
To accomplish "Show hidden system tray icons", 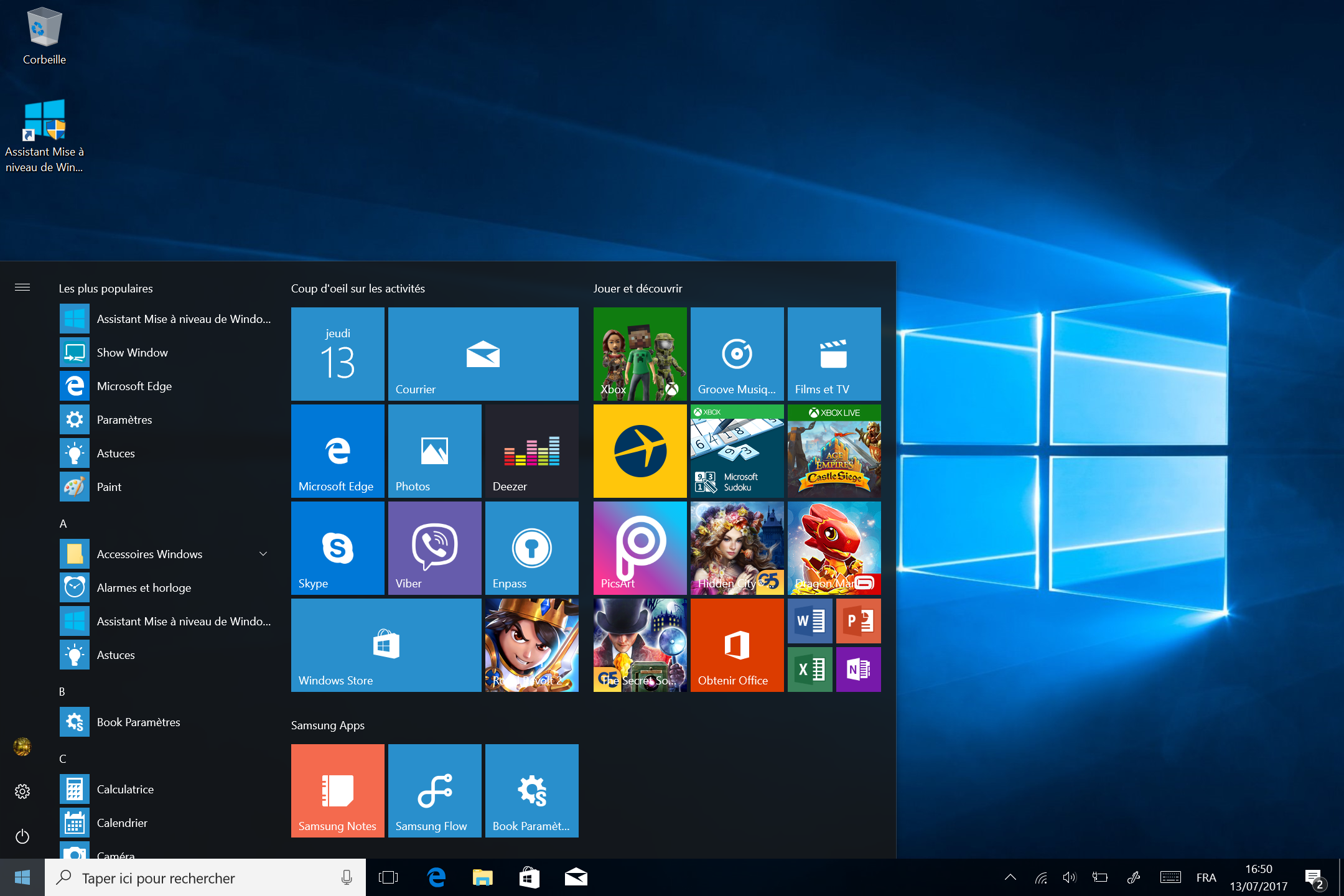I will 1010,877.
